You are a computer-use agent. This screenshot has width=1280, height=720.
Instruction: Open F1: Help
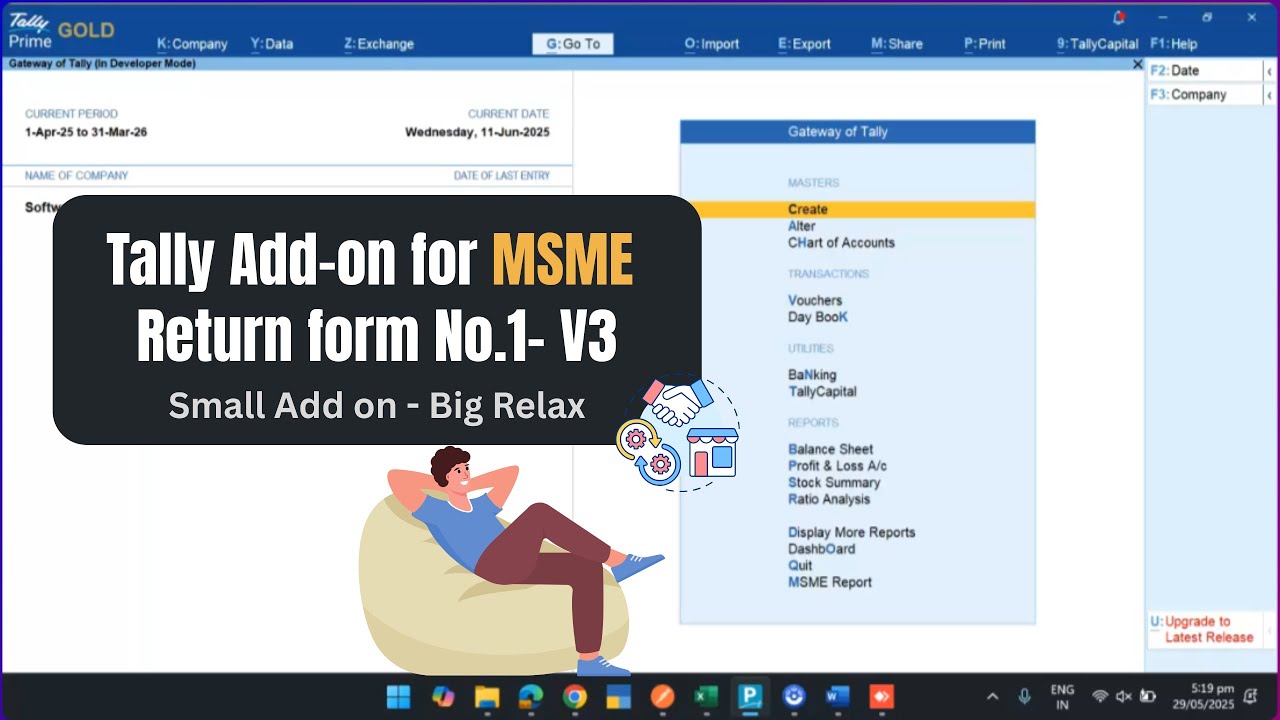pyautogui.click(x=1174, y=44)
